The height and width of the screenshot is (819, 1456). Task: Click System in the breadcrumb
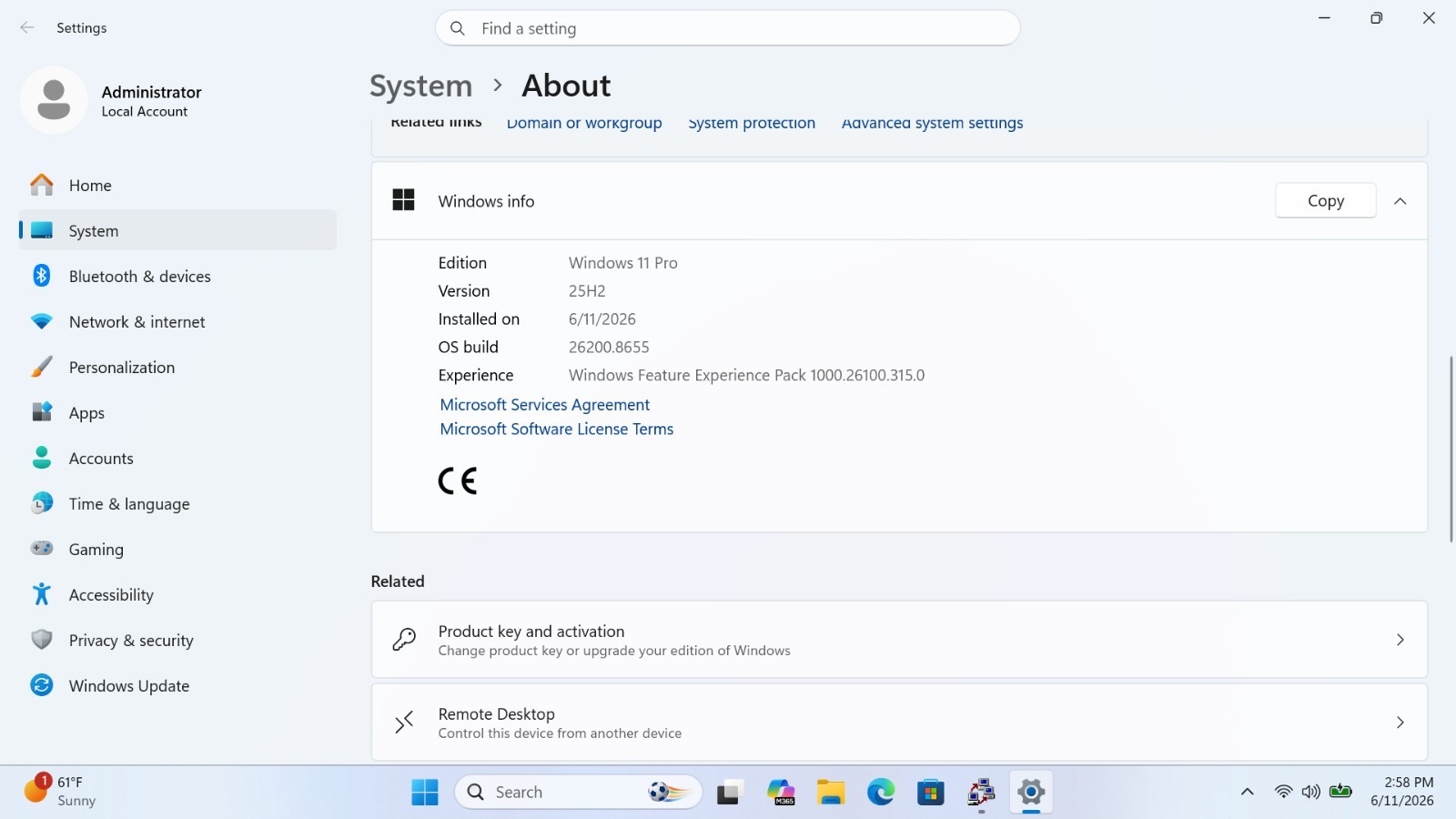421,86
